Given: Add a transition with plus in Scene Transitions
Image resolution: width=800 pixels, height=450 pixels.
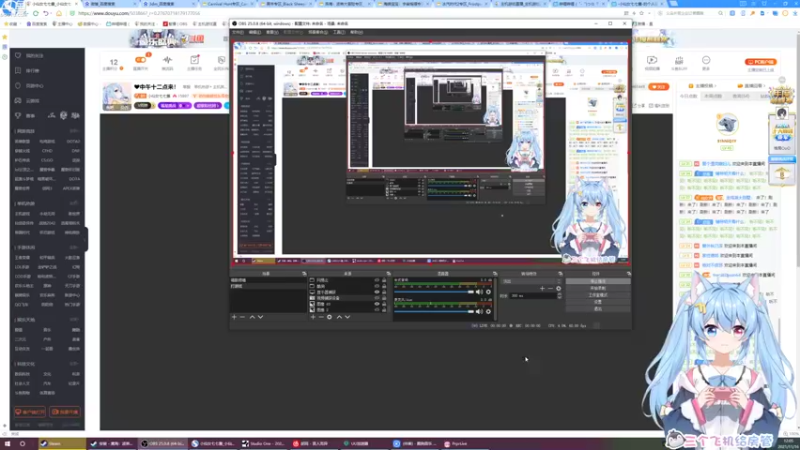Looking at the screenshot, I should coord(542,288).
